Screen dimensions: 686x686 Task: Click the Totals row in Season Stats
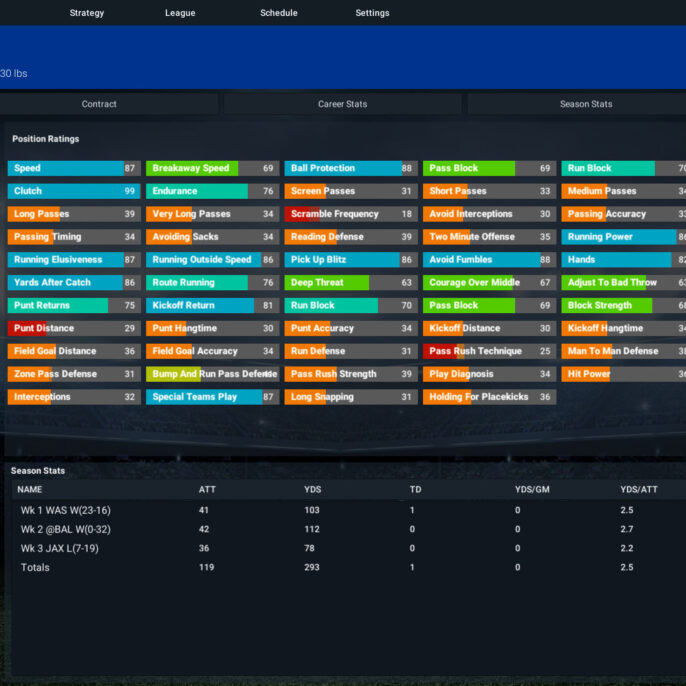[349, 567]
